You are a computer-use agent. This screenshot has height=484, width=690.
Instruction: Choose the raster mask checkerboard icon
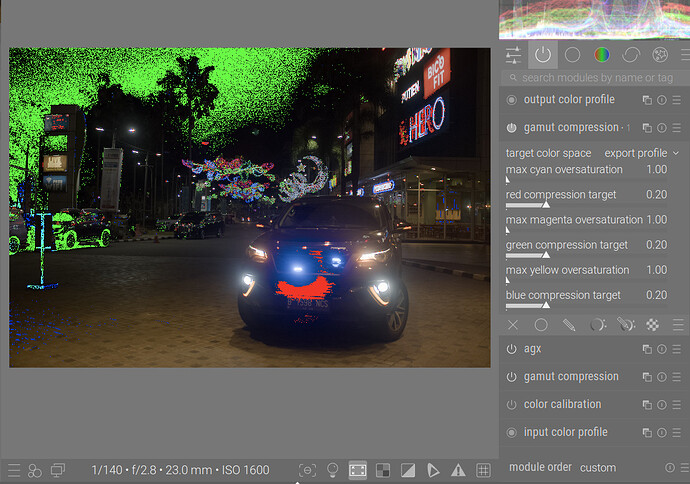pyautogui.click(x=653, y=325)
